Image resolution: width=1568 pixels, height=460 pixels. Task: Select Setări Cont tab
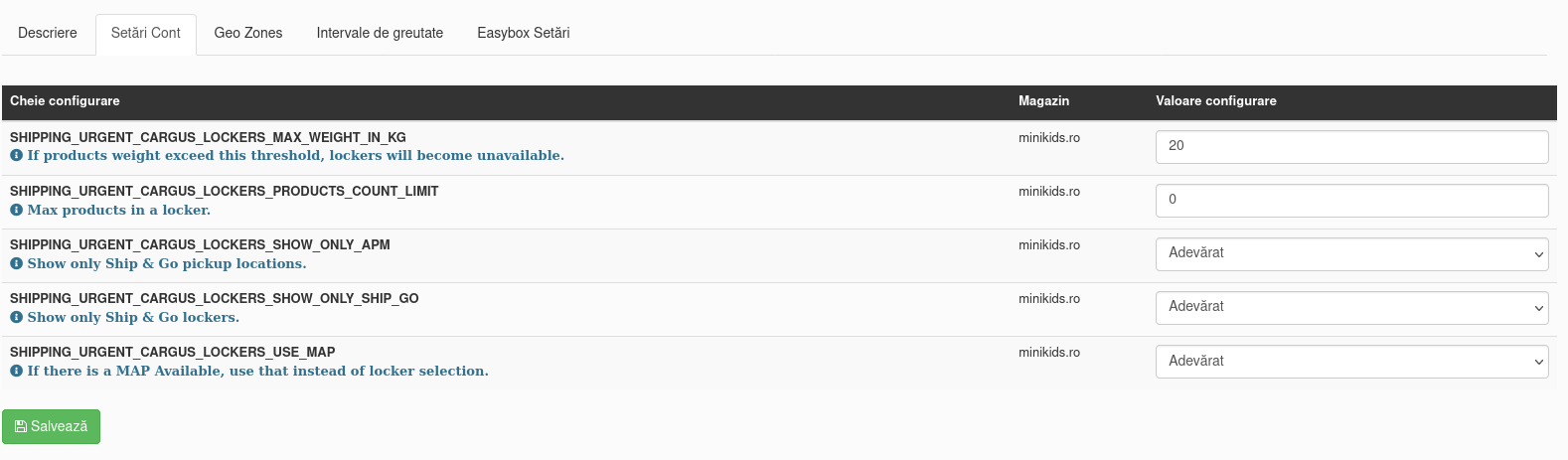[146, 34]
